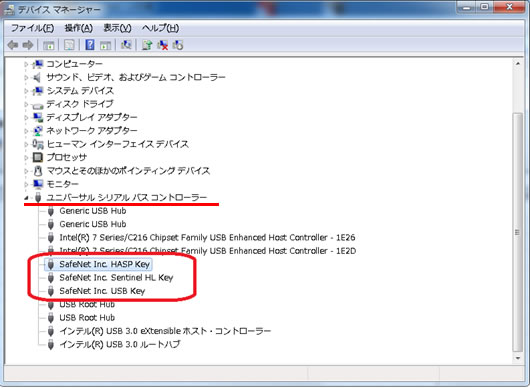
Task: Open the 操作(A) menu
Action: [78, 28]
